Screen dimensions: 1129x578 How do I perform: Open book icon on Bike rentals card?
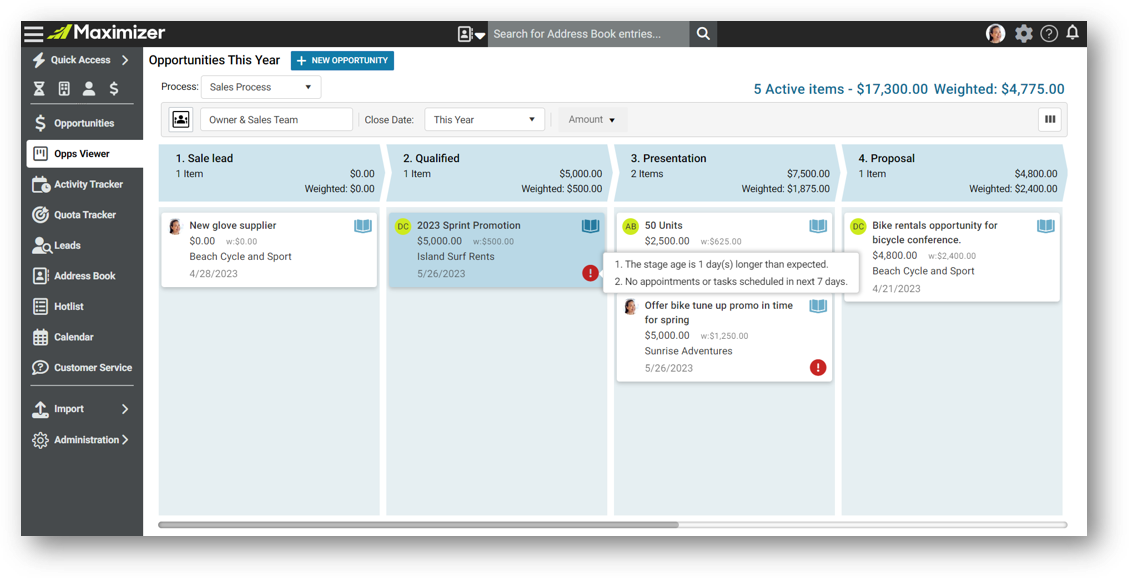(1045, 226)
